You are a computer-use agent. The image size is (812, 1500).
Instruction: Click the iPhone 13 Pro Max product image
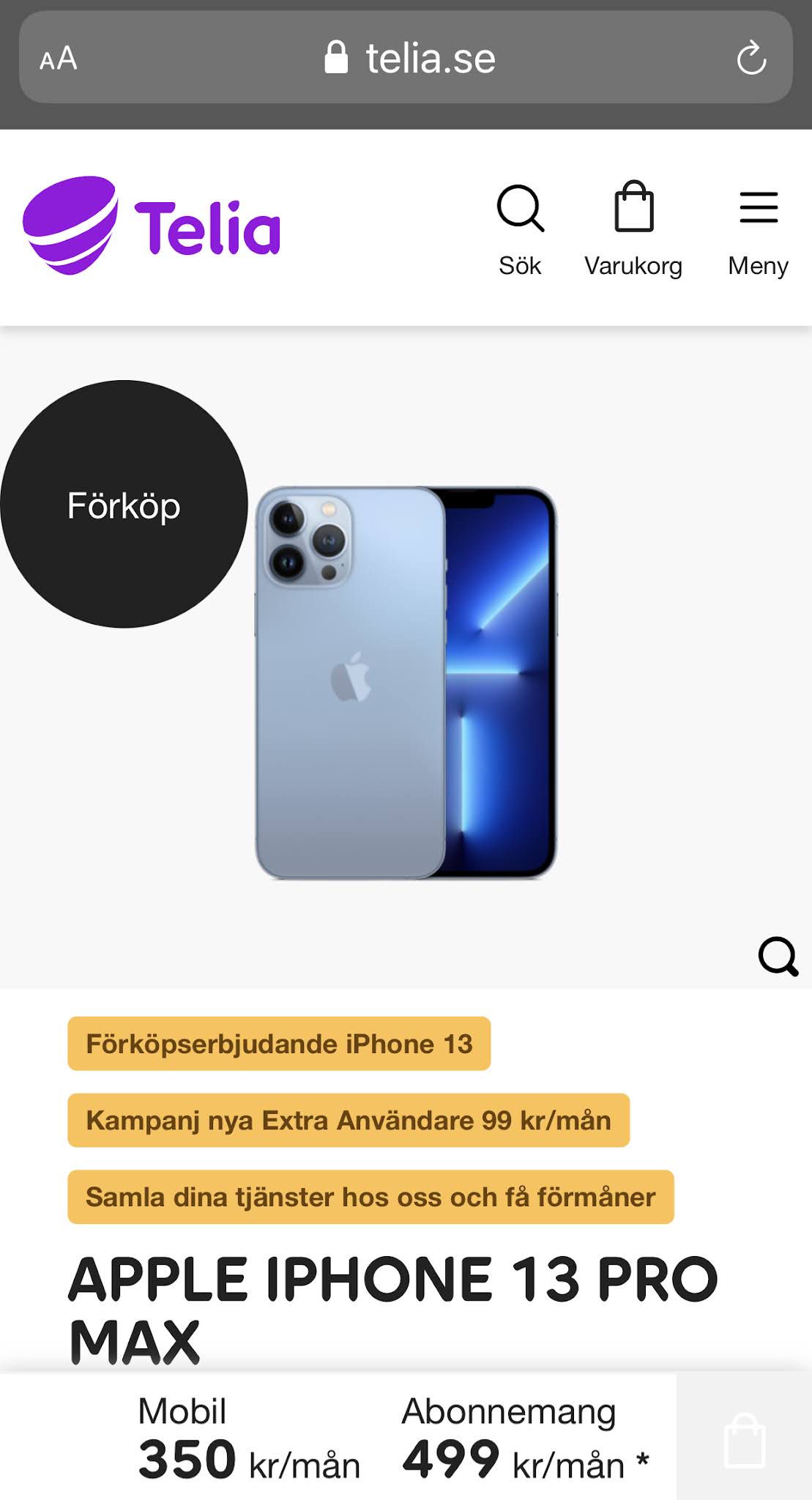point(406,683)
